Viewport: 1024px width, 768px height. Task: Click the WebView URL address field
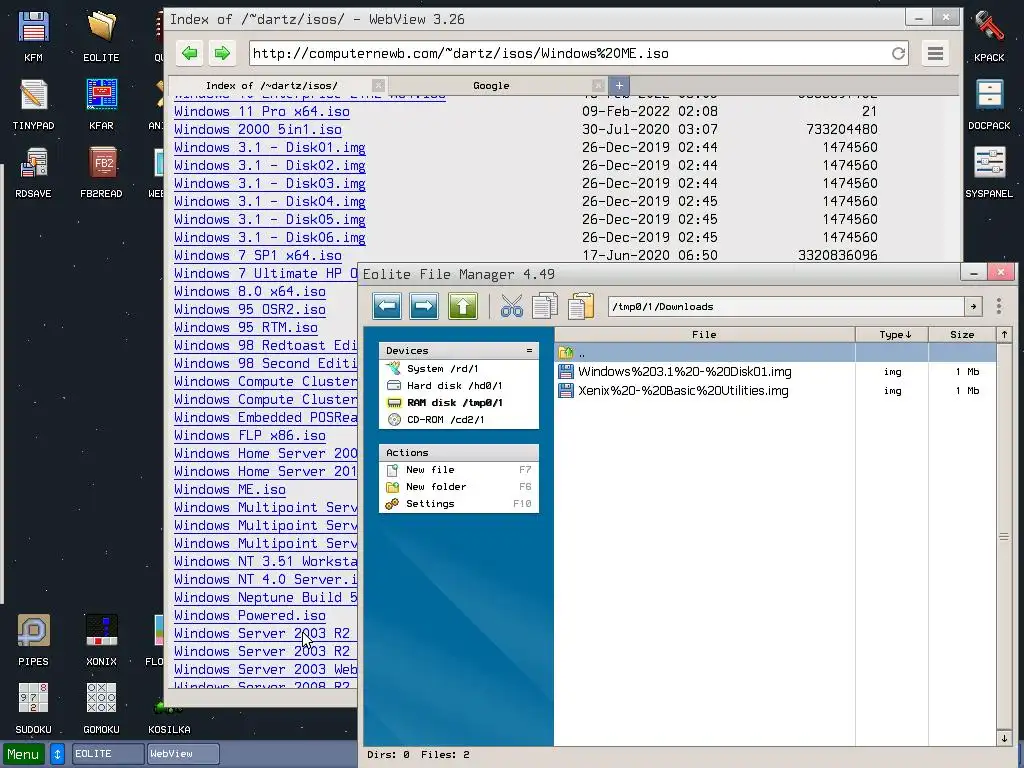pos(568,54)
